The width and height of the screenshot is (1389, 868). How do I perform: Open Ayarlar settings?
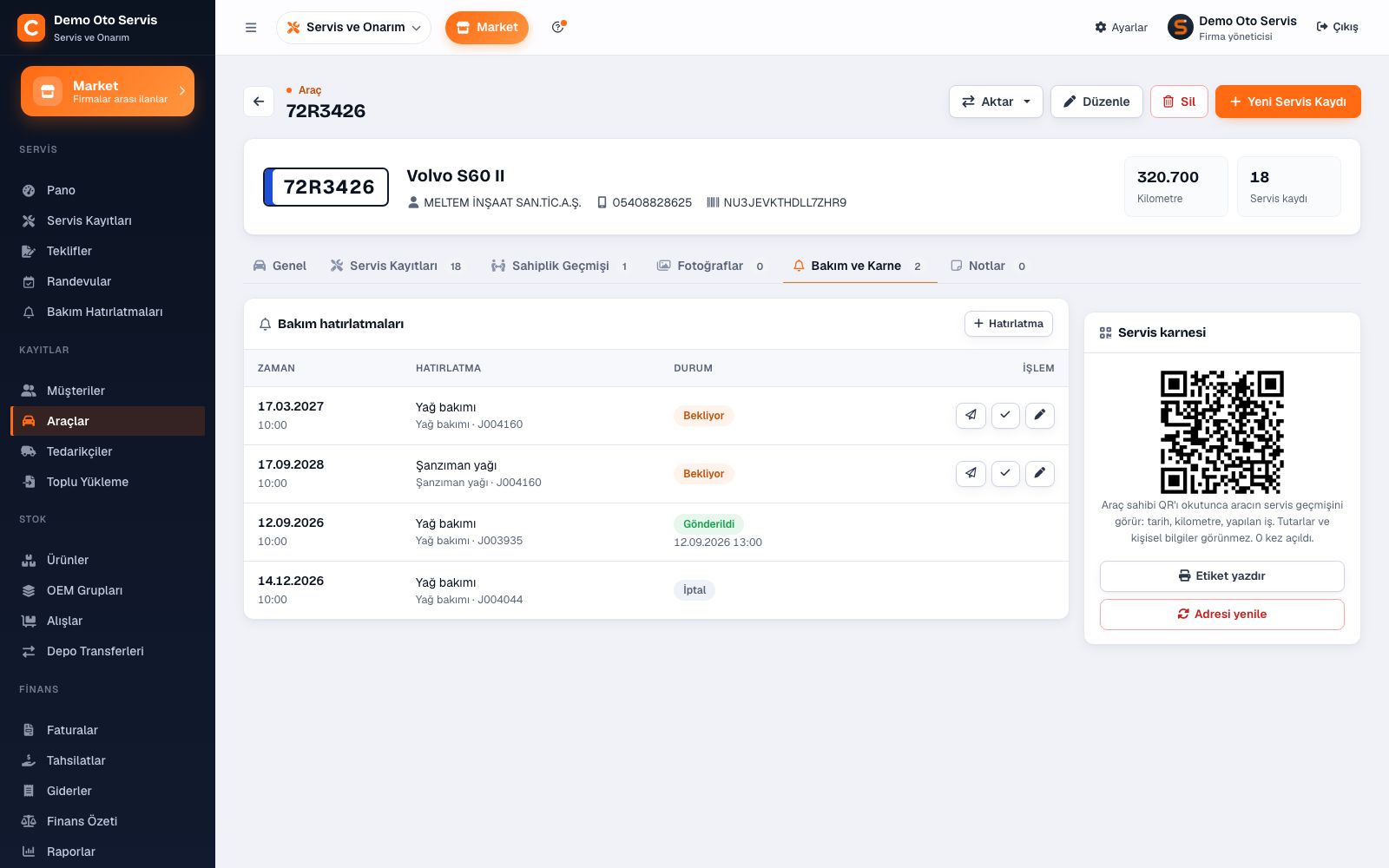[x=1121, y=28]
